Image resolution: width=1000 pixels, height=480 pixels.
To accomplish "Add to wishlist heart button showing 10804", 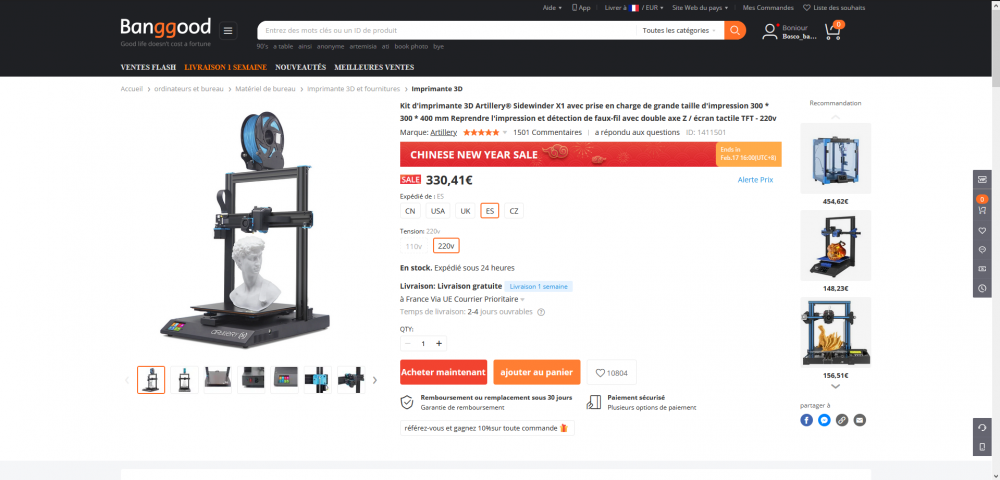I will point(612,372).
